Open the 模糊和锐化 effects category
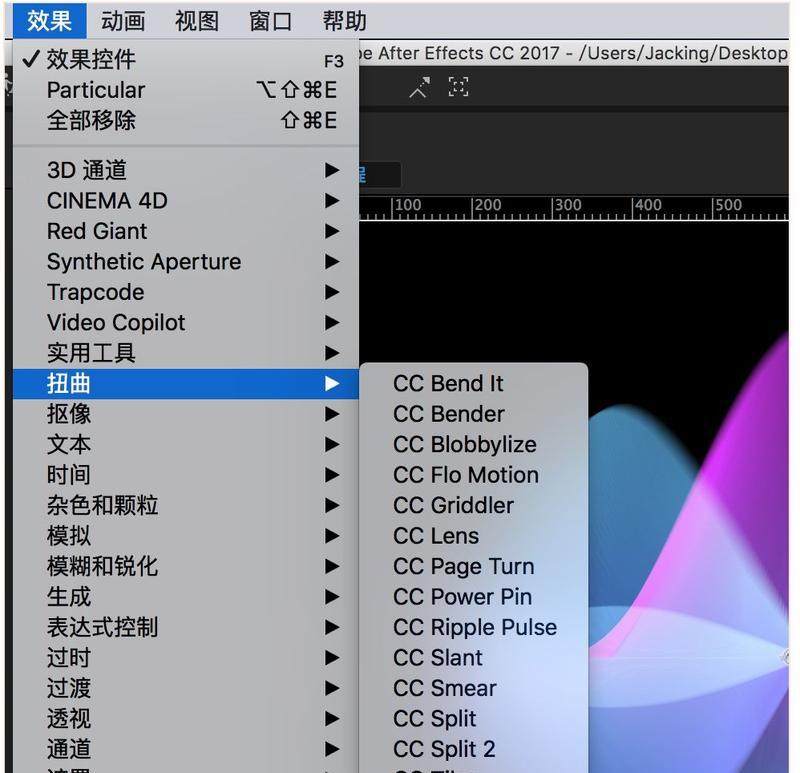Screen dimensions: 800x773 [x=186, y=566]
